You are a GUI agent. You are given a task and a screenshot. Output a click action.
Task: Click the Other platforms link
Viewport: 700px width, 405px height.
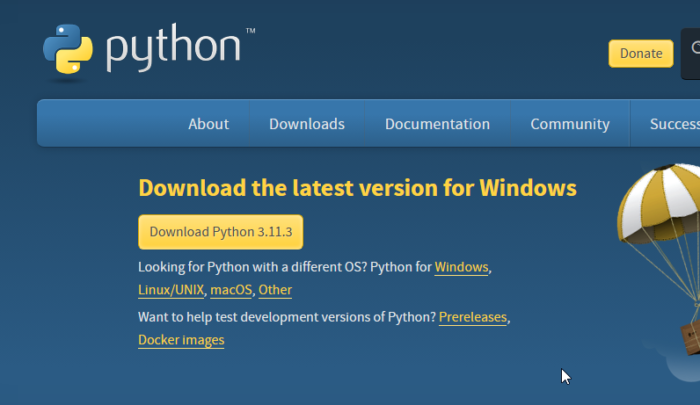pos(275,290)
